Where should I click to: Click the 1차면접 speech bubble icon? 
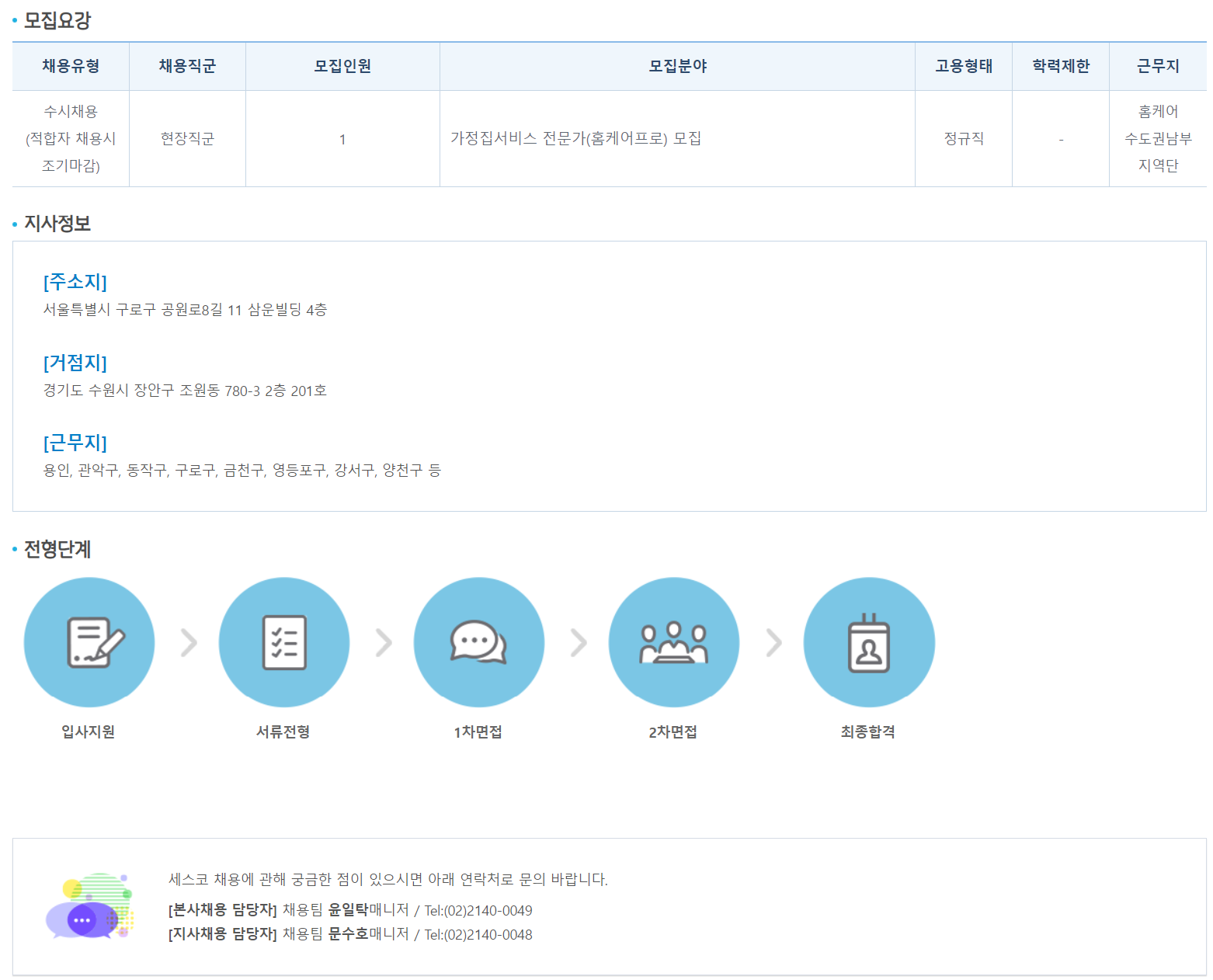pyautogui.click(x=479, y=642)
